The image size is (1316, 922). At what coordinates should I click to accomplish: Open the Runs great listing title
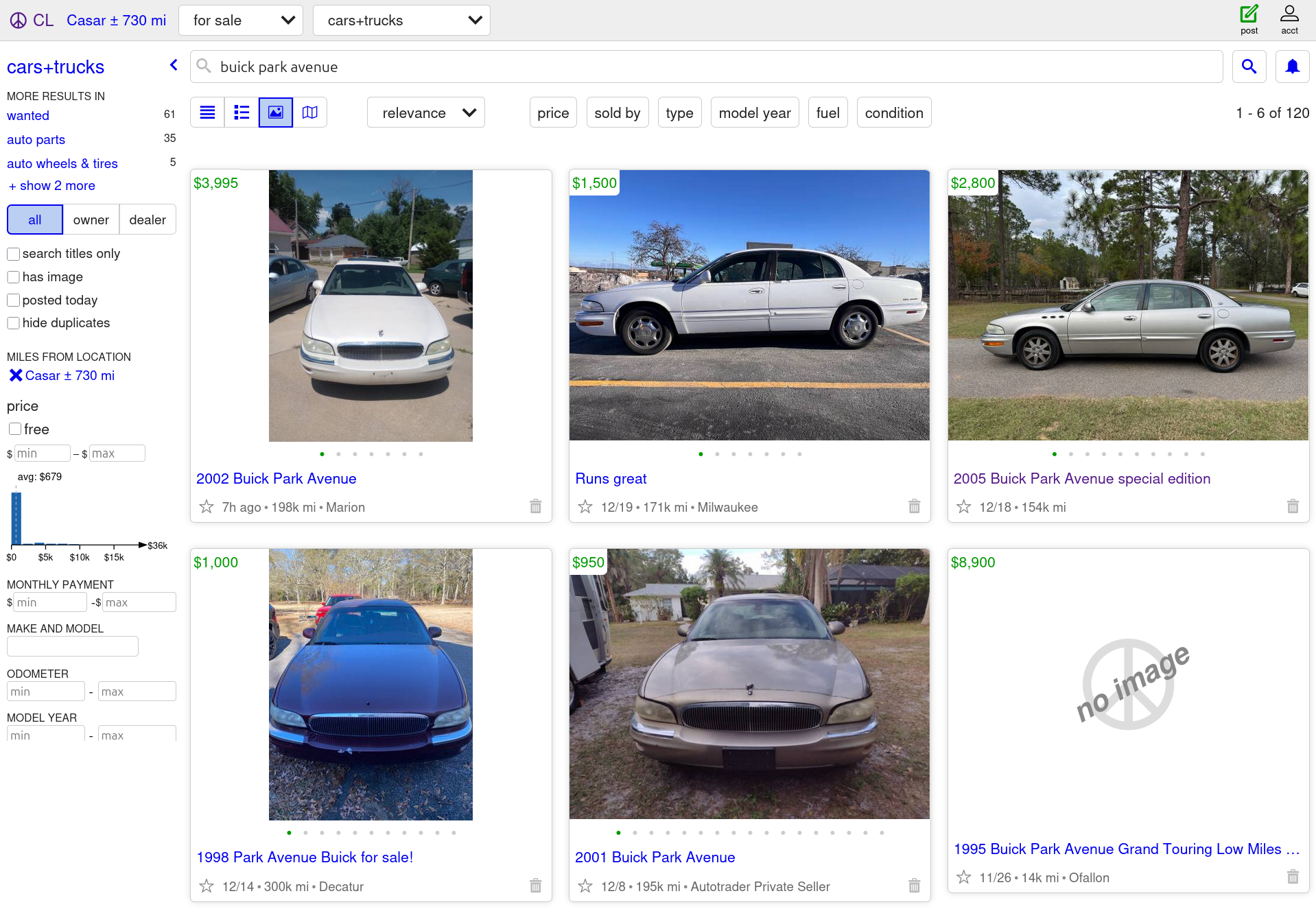click(x=611, y=479)
